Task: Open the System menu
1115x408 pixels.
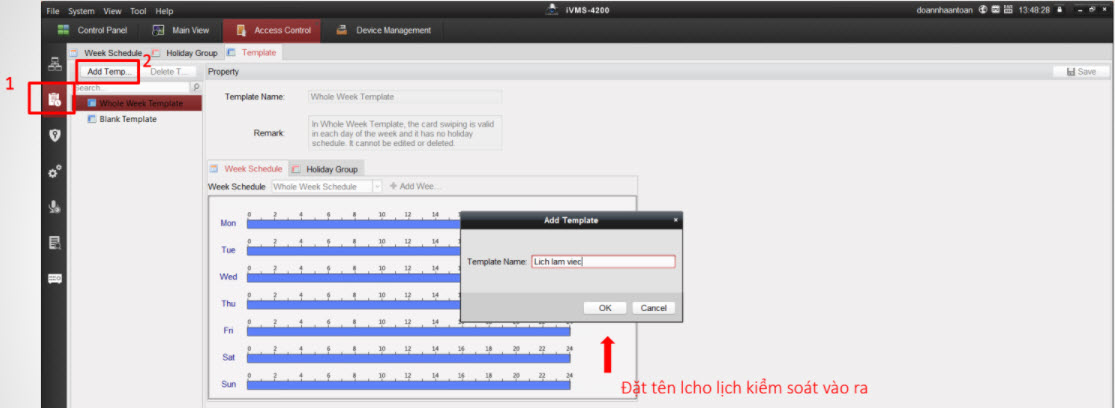Action: tap(83, 10)
